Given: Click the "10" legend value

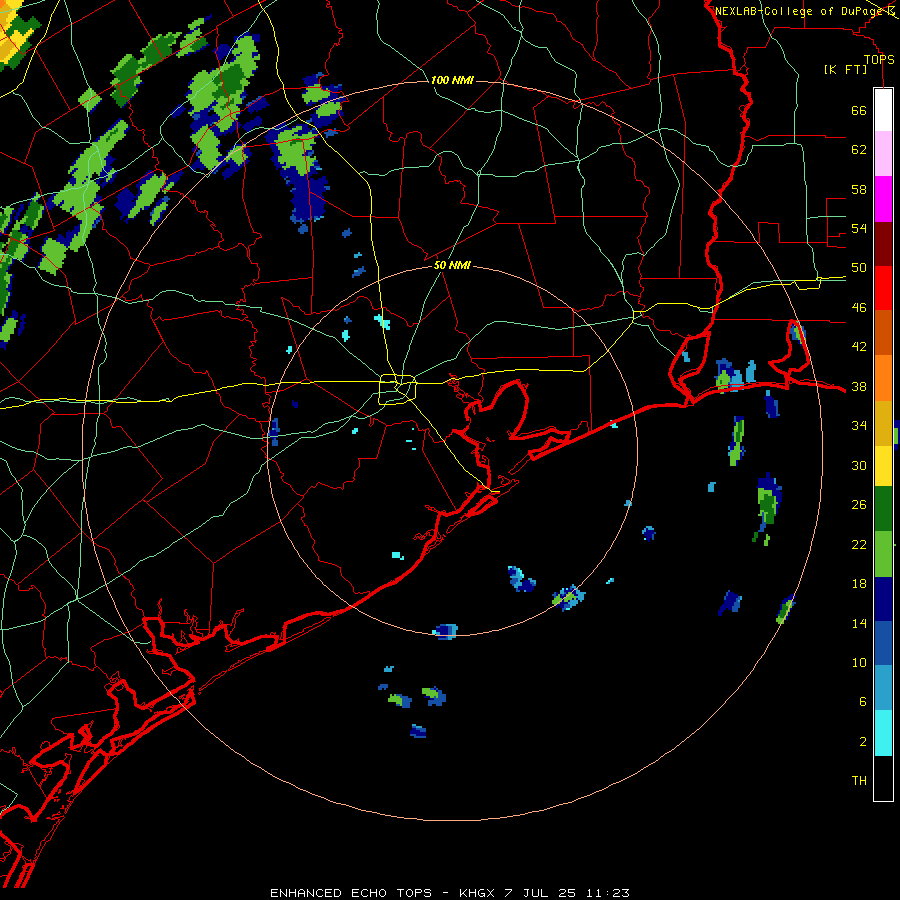Looking at the screenshot, I should (x=859, y=663).
